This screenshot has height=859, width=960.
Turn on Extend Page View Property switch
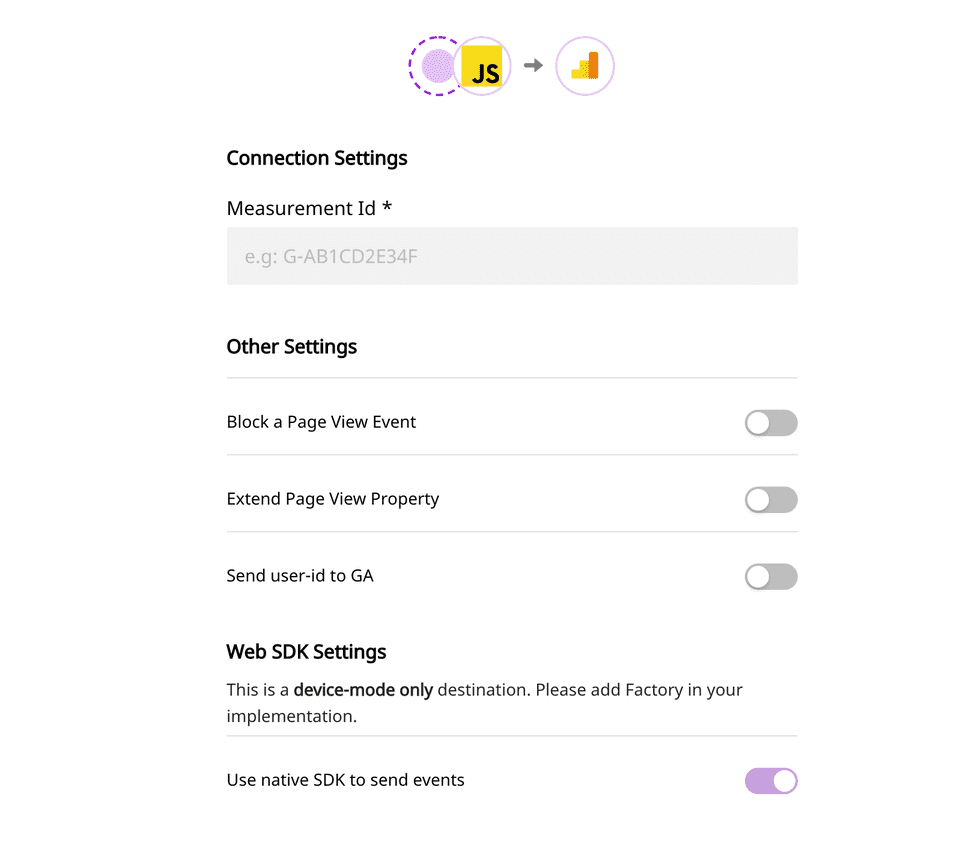(771, 500)
